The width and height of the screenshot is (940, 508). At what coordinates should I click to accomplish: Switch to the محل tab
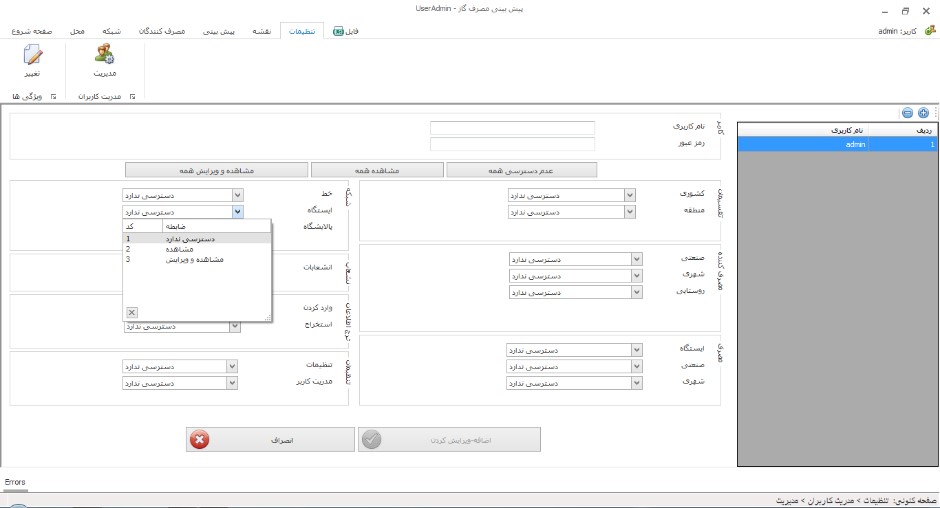(x=77, y=31)
